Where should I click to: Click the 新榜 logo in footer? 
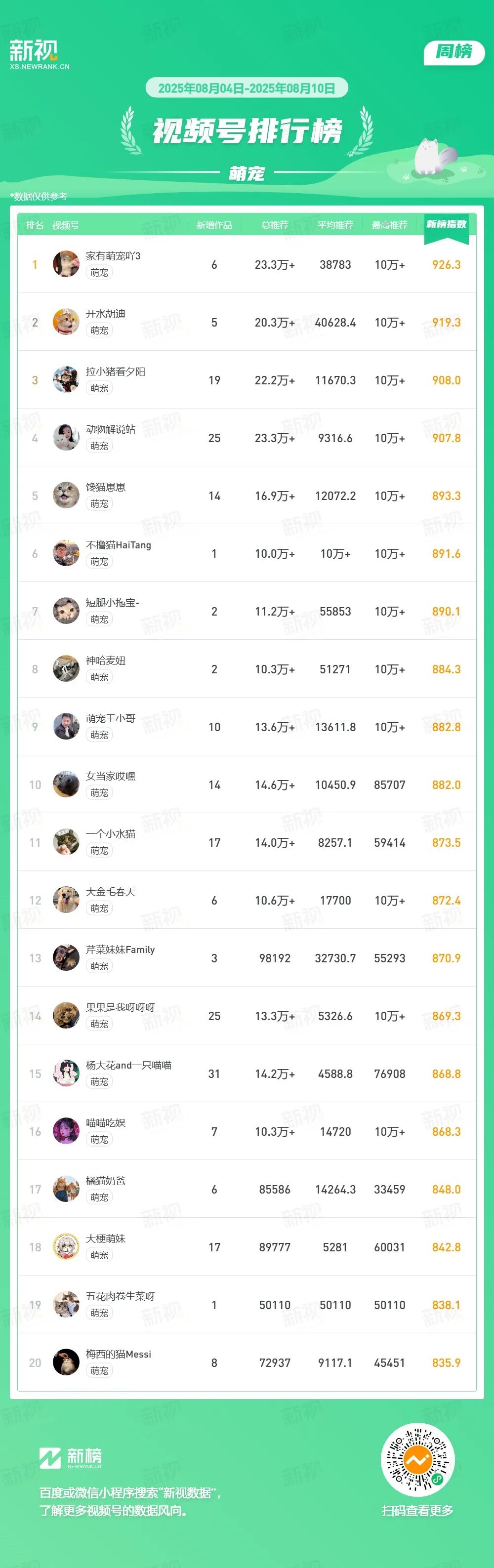(71, 1458)
